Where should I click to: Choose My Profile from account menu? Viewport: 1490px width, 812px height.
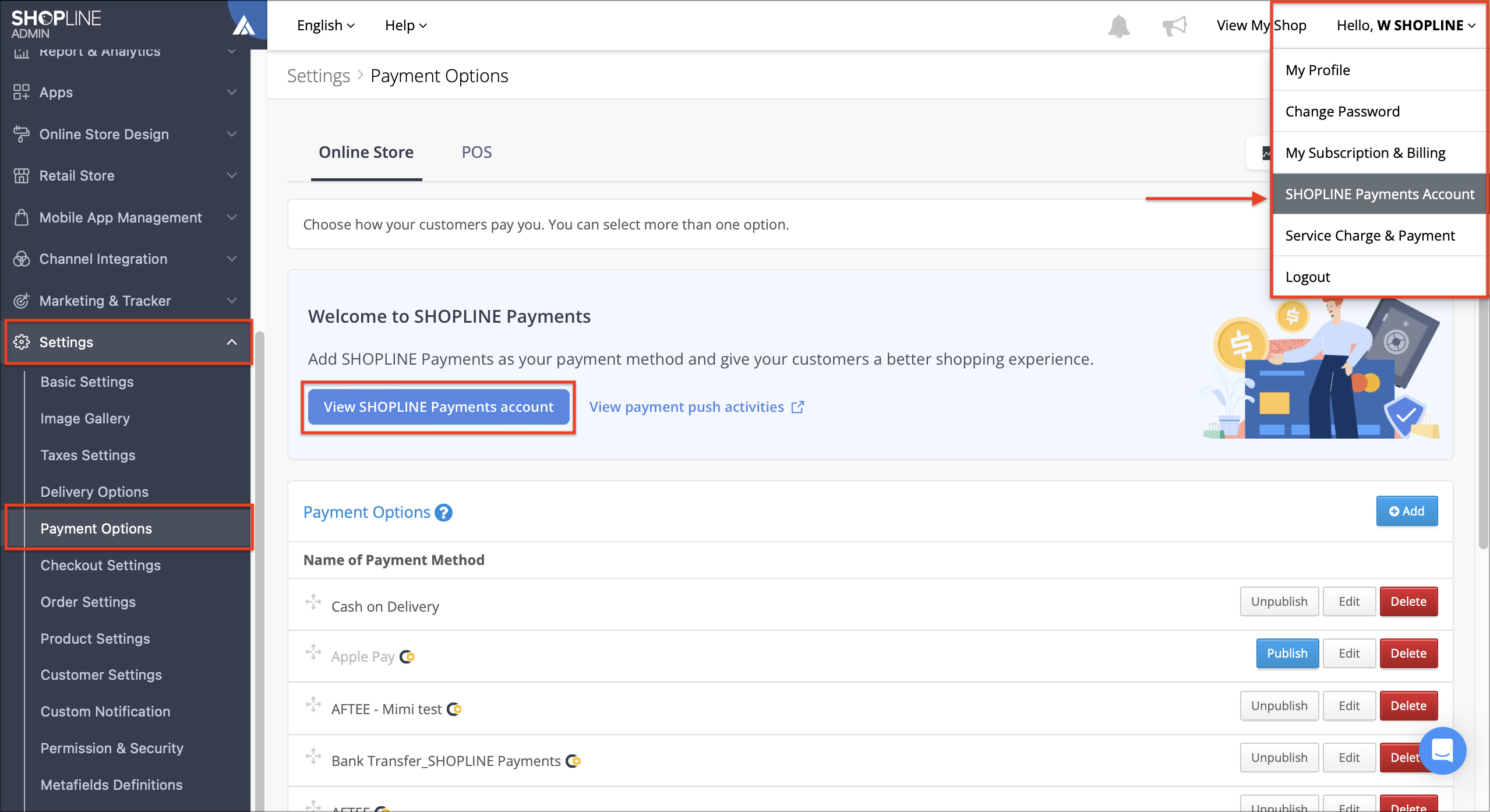(x=1379, y=70)
